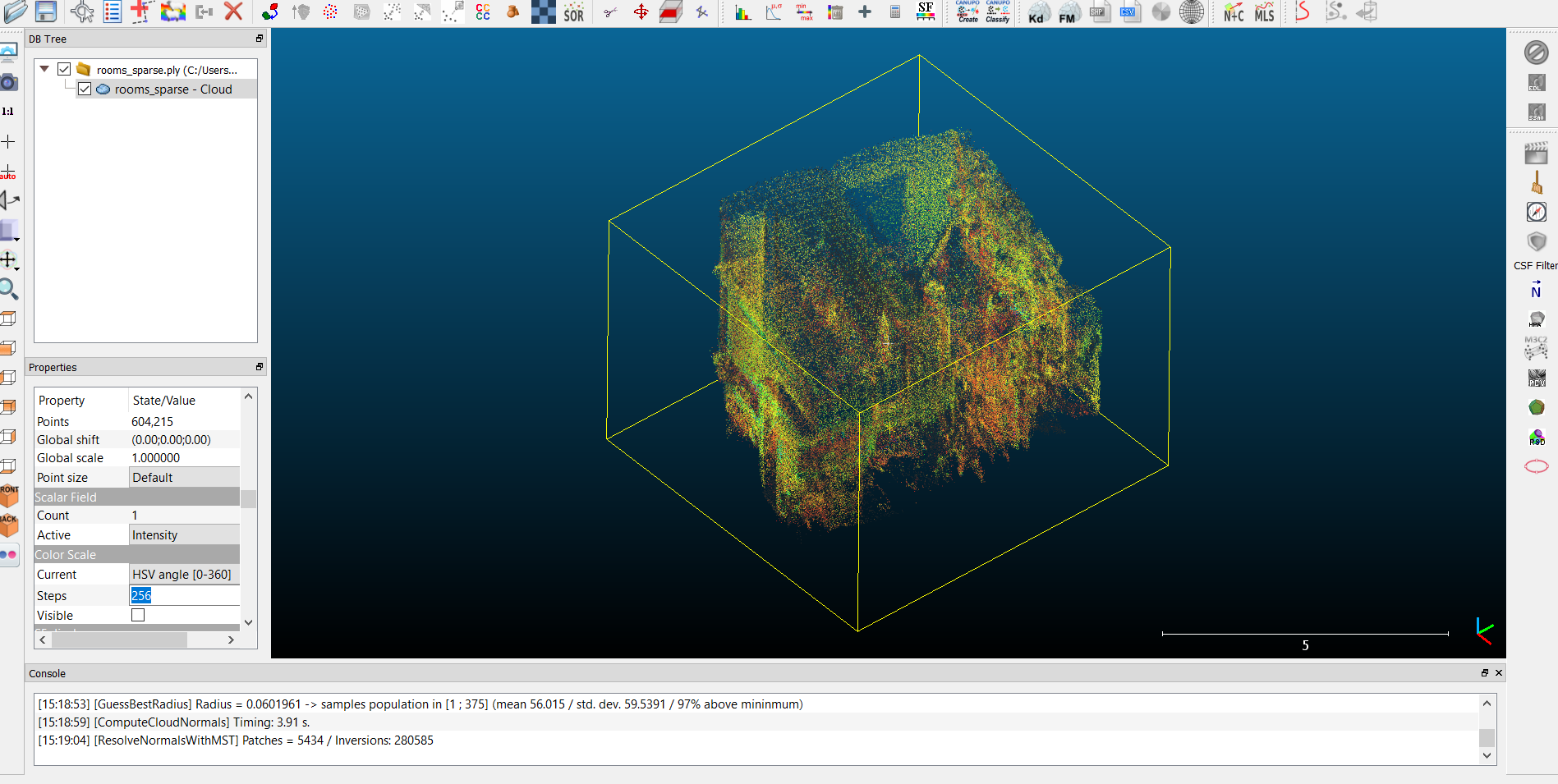Select the rooms_sparse - Cloud tree item
The image size is (1558, 784).
click(x=173, y=89)
